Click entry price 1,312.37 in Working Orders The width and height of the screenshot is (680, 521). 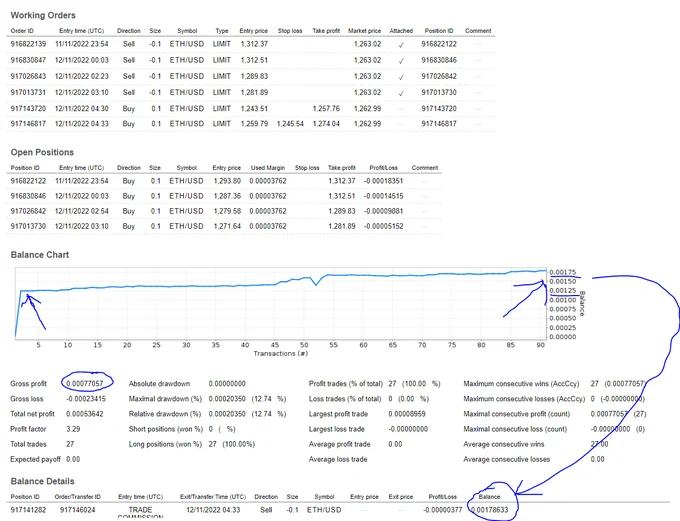click(x=254, y=44)
